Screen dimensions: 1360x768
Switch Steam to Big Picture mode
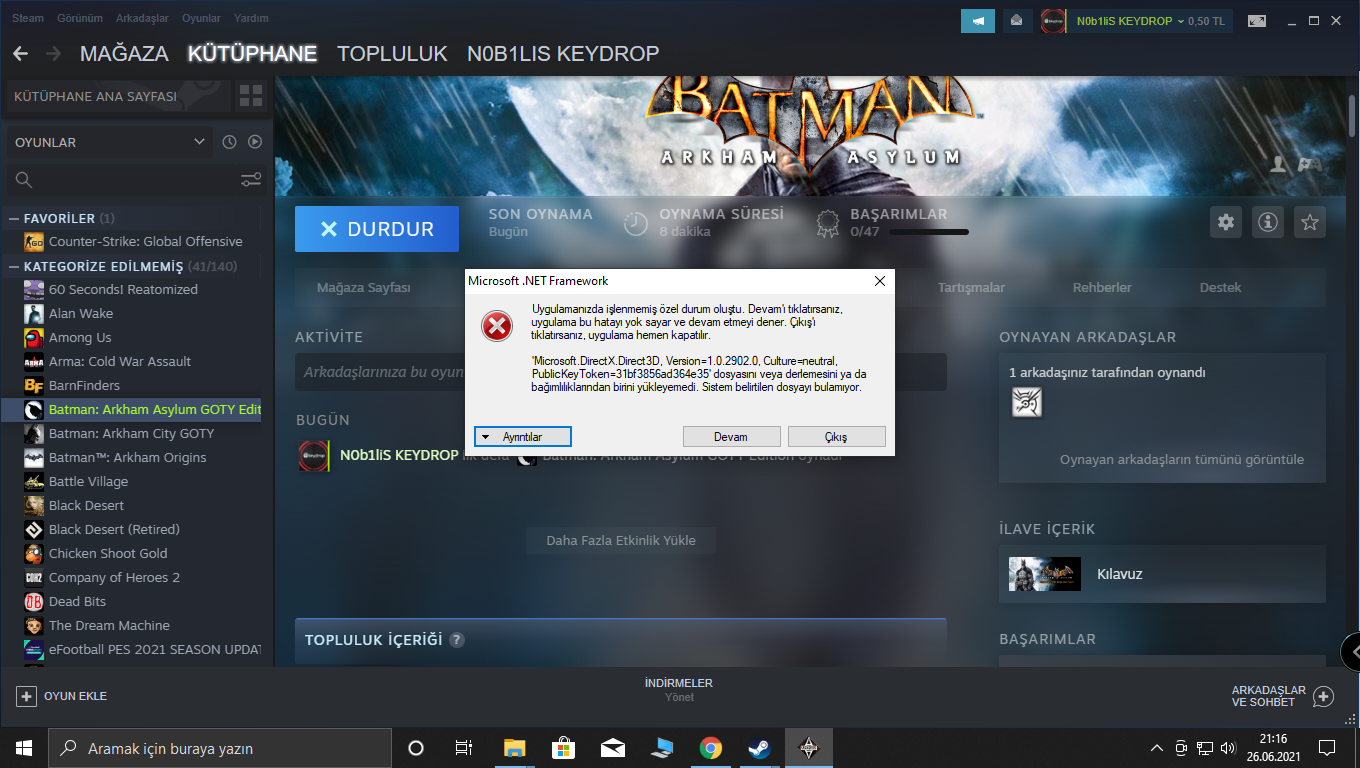pyautogui.click(x=1257, y=21)
